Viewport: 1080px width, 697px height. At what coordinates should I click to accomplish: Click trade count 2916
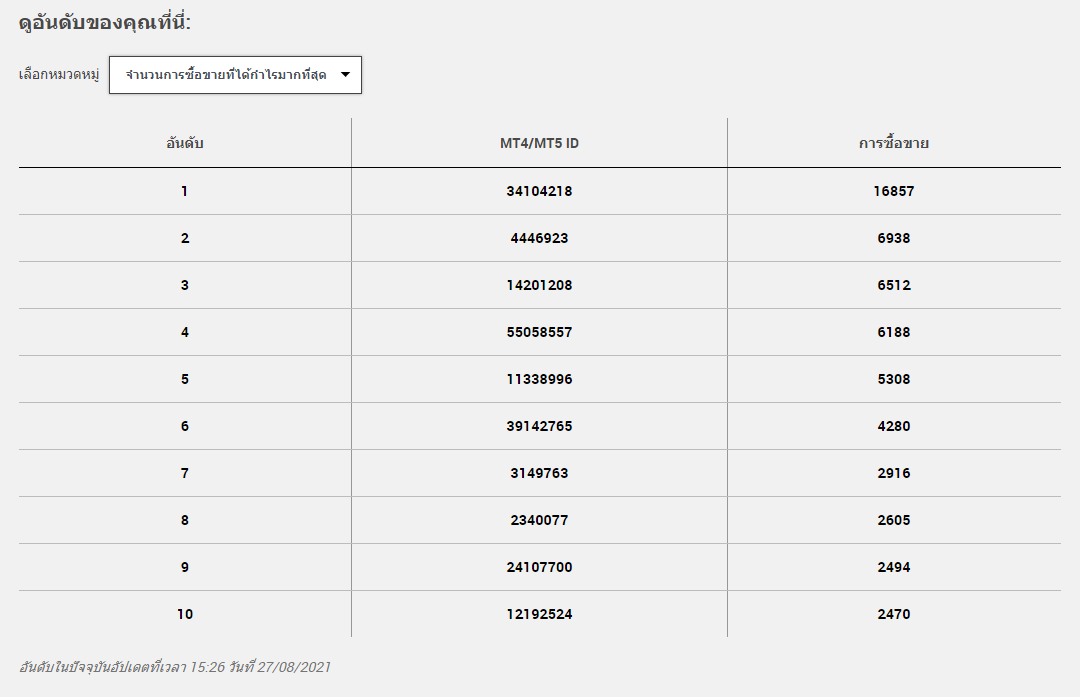tap(894, 473)
